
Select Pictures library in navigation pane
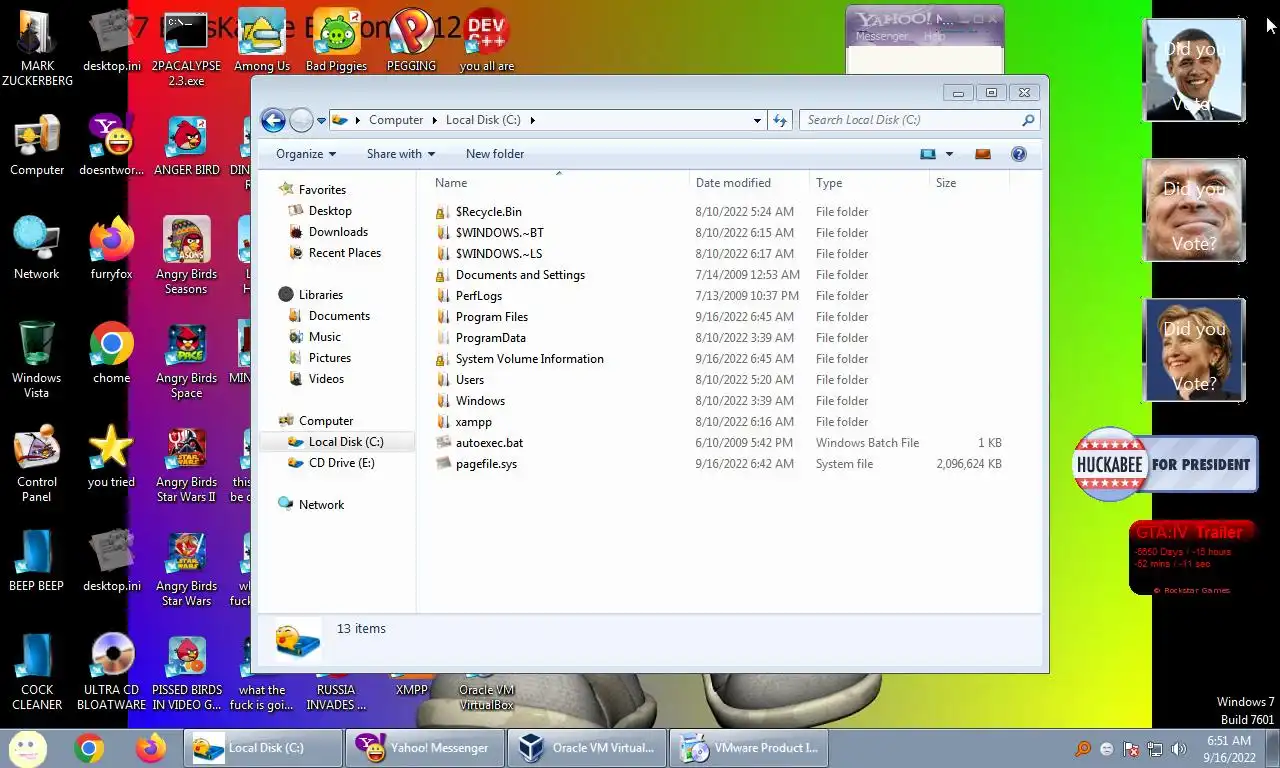329,358
